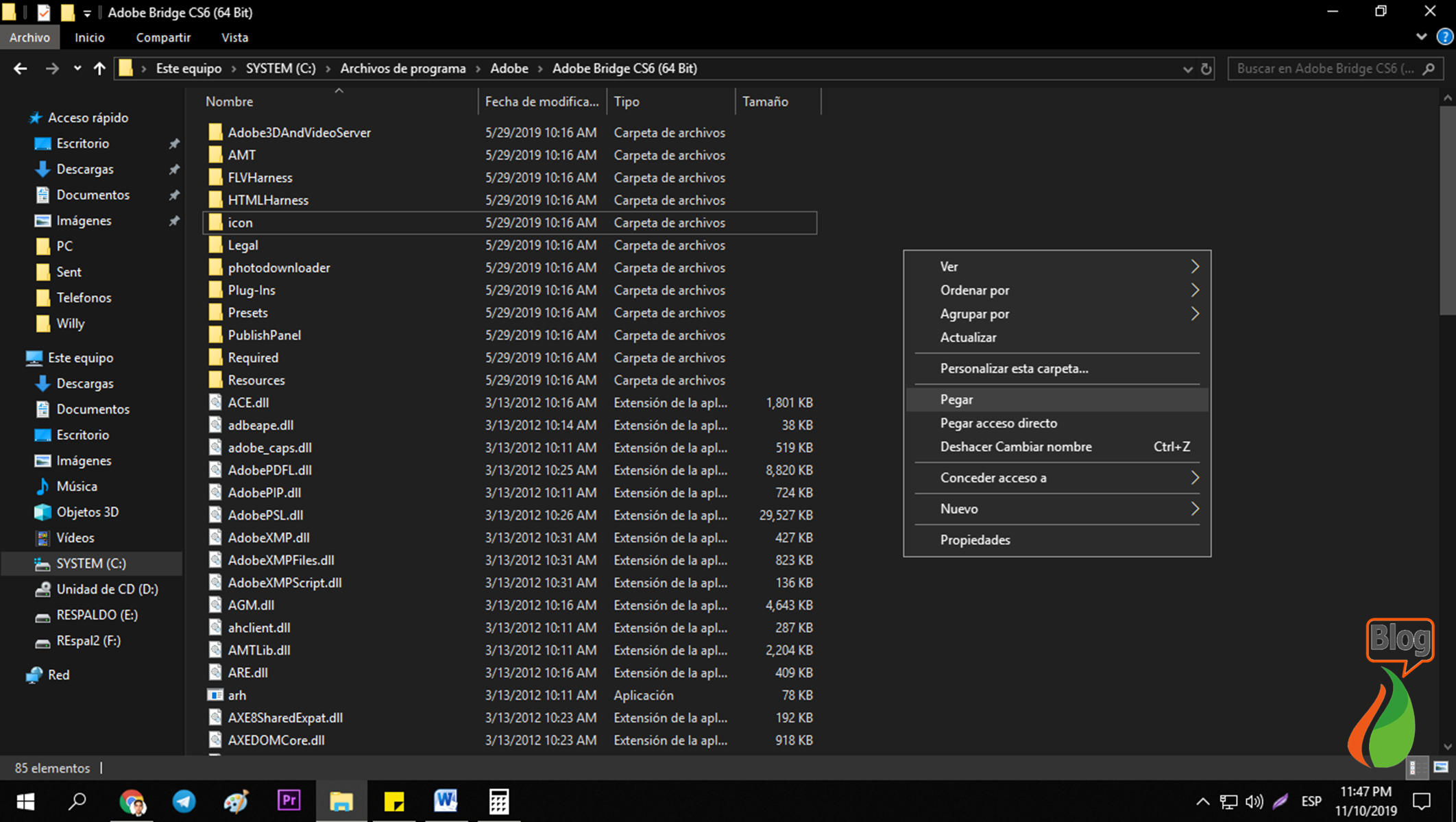Switch to the Vista ribbon tab

tap(234, 38)
